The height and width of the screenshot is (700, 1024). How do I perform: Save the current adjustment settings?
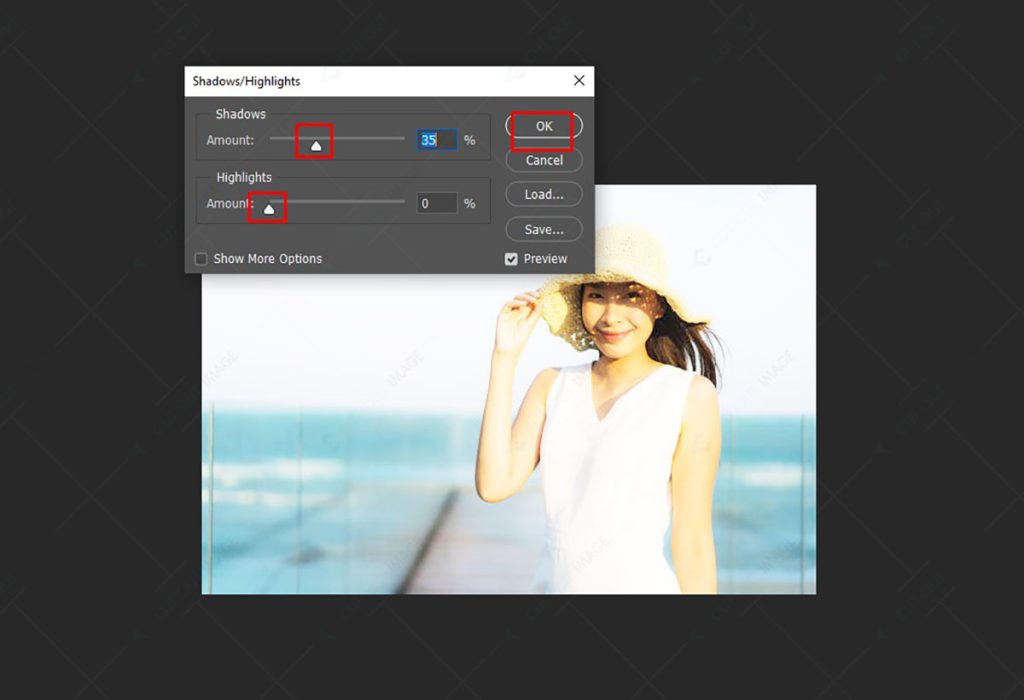pyautogui.click(x=543, y=229)
